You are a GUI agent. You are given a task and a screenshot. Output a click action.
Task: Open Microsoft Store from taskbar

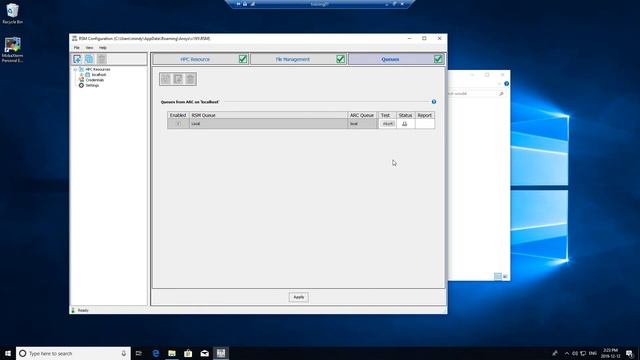[x=188, y=353]
